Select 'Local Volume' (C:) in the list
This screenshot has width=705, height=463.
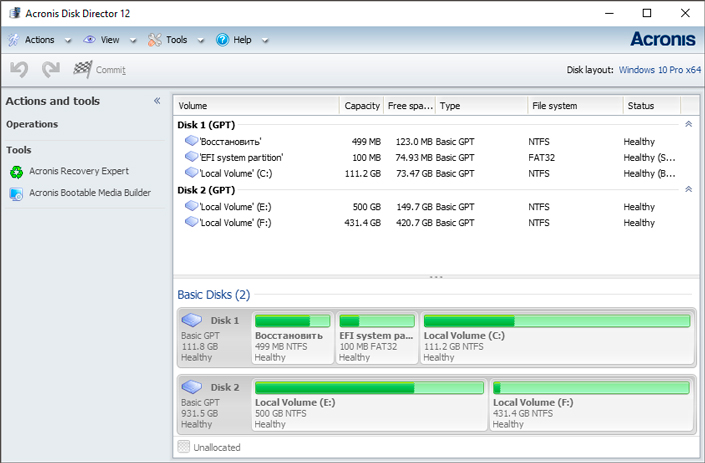(236, 174)
